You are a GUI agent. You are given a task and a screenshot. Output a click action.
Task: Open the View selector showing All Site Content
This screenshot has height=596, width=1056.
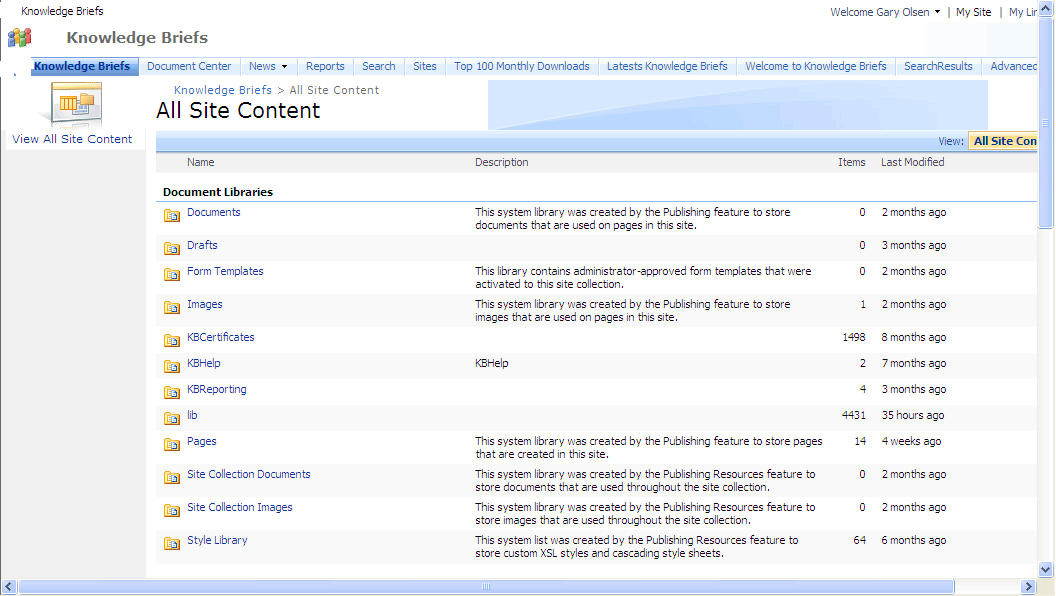1004,141
